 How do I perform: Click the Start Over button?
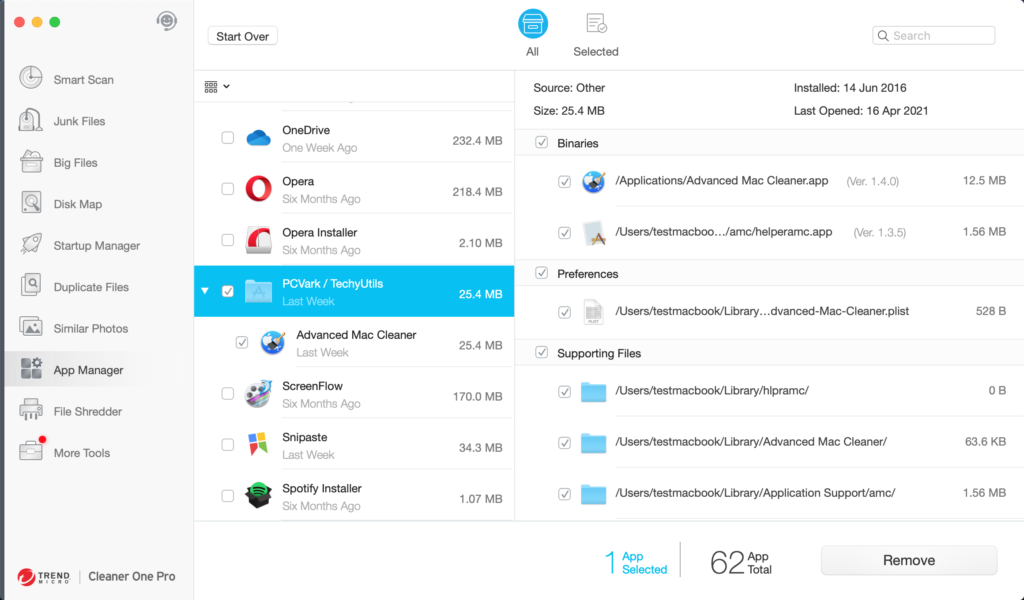click(x=243, y=36)
